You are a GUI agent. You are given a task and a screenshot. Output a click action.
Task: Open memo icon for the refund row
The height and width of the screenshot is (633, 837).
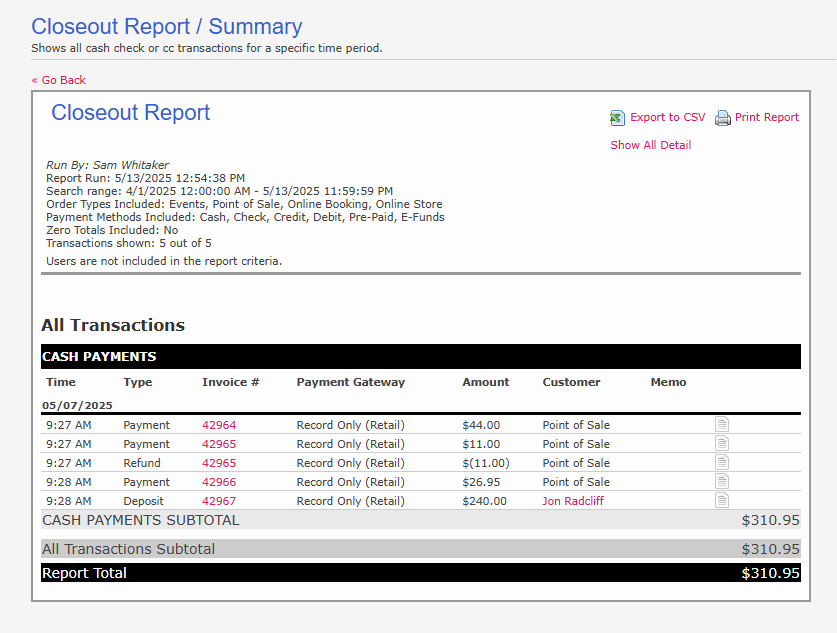722,463
